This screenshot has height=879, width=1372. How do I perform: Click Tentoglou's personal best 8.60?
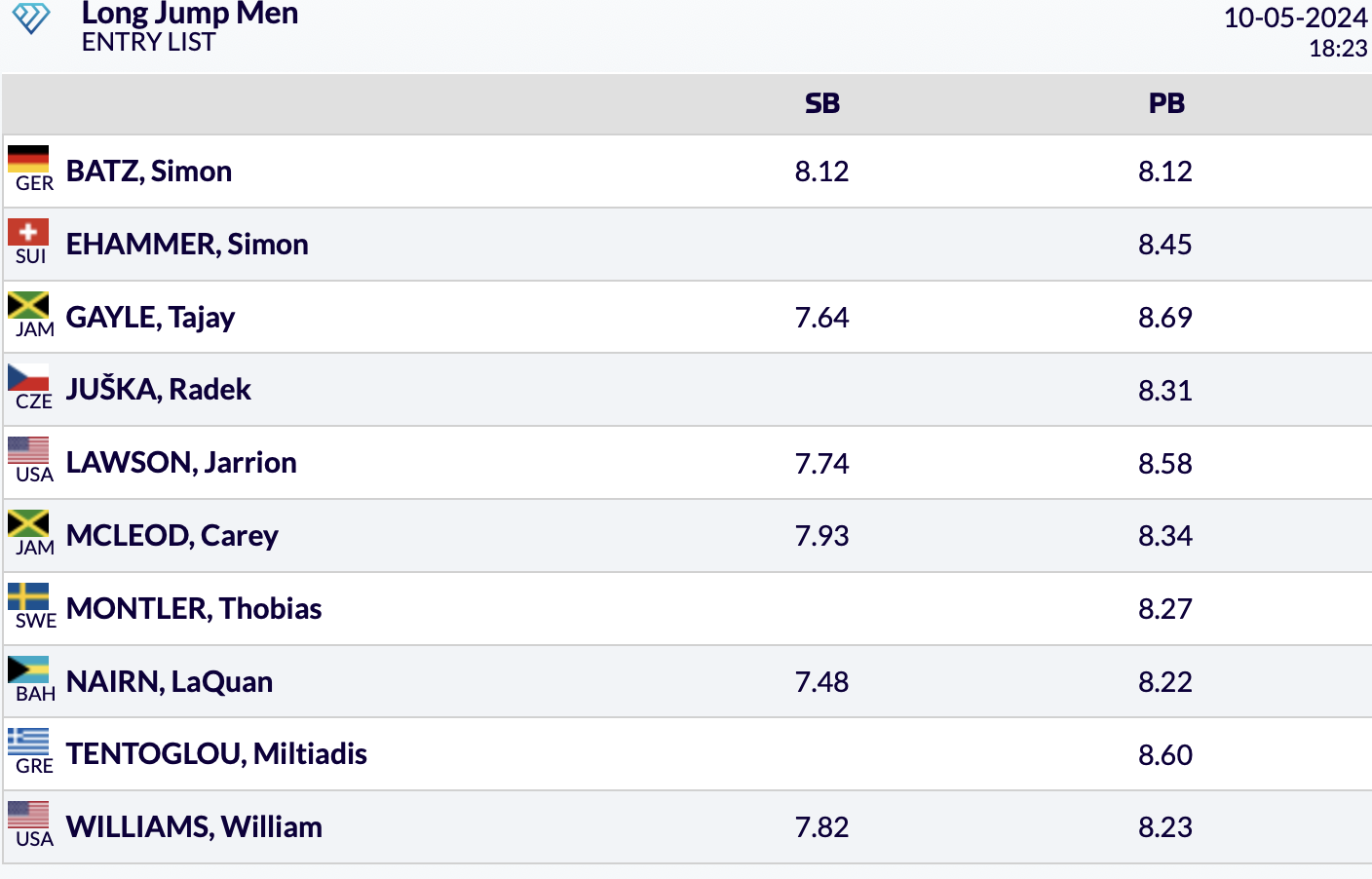click(x=1165, y=755)
